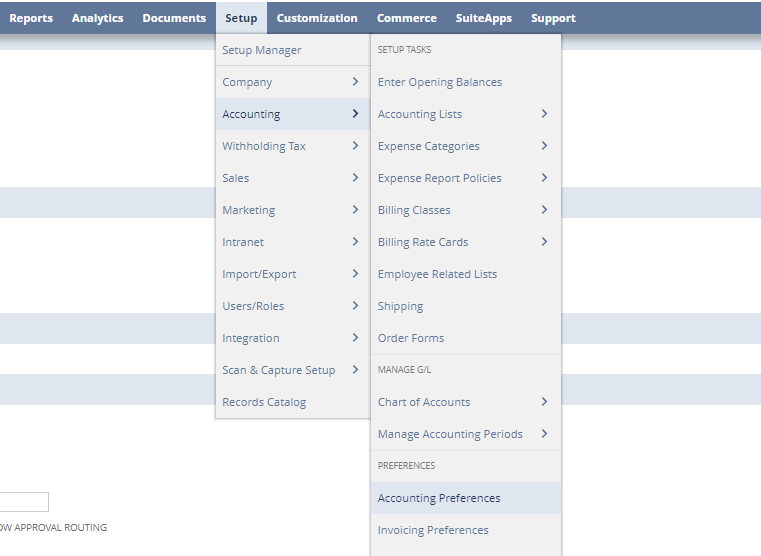The width and height of the screenshot is (761, 556).
Task: Expand Expense Categories arrow
Action: (544, 146)
